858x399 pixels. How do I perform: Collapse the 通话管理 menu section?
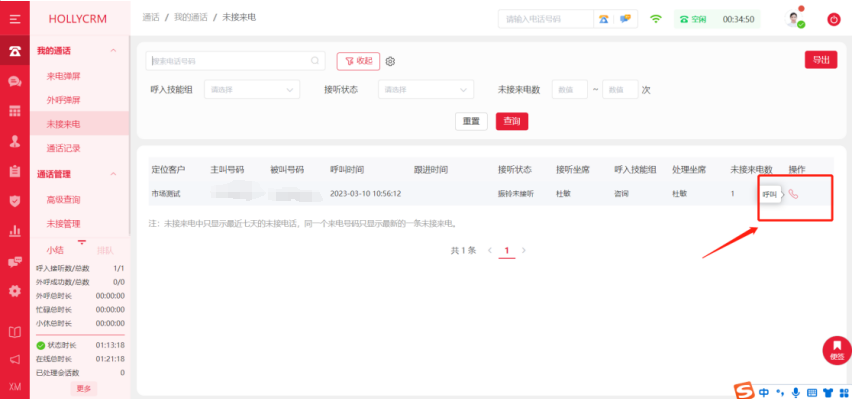tap(113, 174)
